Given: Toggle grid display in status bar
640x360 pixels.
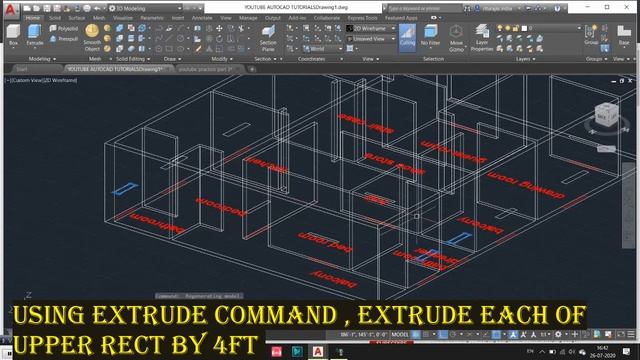Looking at the screenshot, I should click(416, 334).
